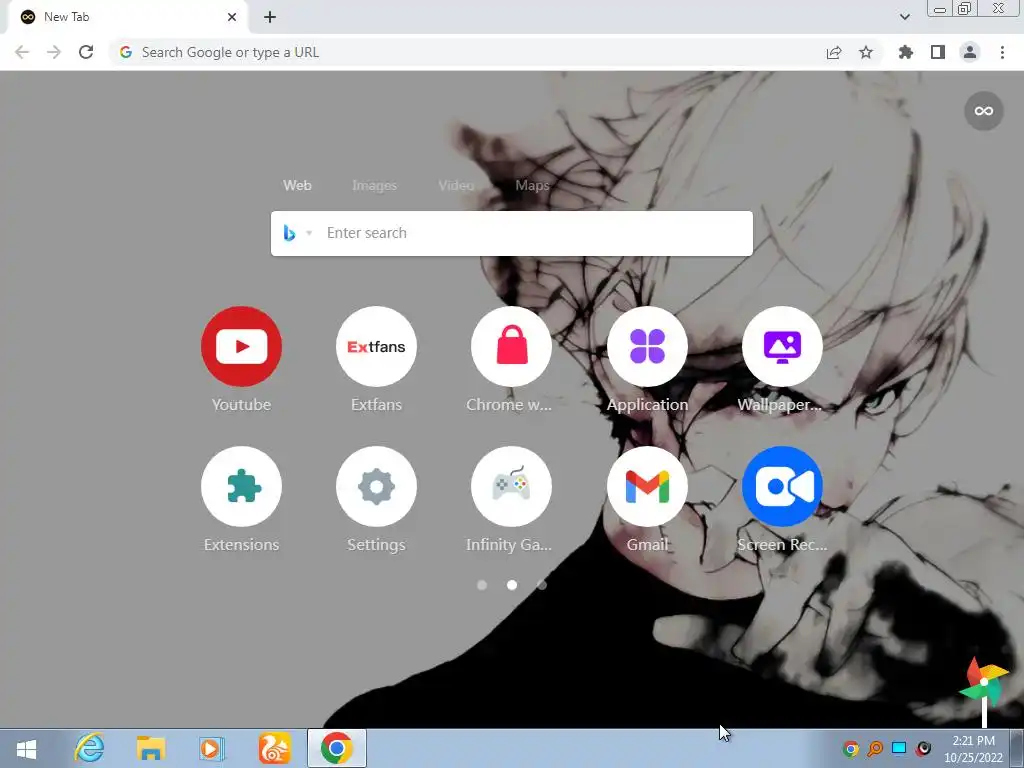Close the New Tab tab
This screenshot has width=1024, height=768.
pyautogui.click(x=232, y=17)
